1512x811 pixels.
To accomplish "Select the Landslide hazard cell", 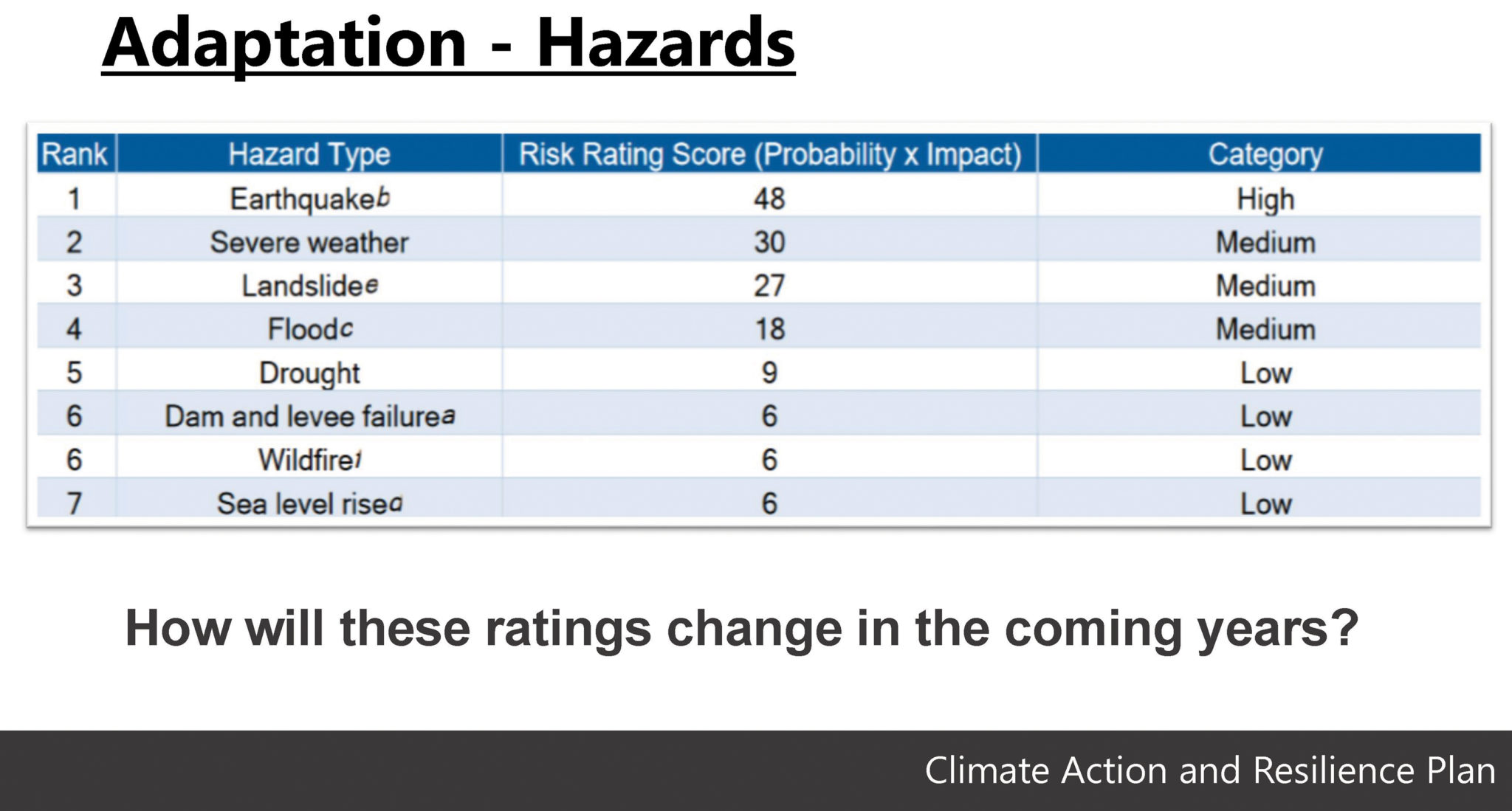I will 309,286.
